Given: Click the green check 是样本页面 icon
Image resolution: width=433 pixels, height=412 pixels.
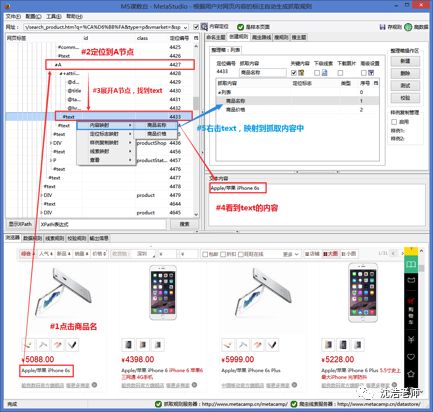Looking at the screenshot, I should pyautogui.click(x=240, y=27).
